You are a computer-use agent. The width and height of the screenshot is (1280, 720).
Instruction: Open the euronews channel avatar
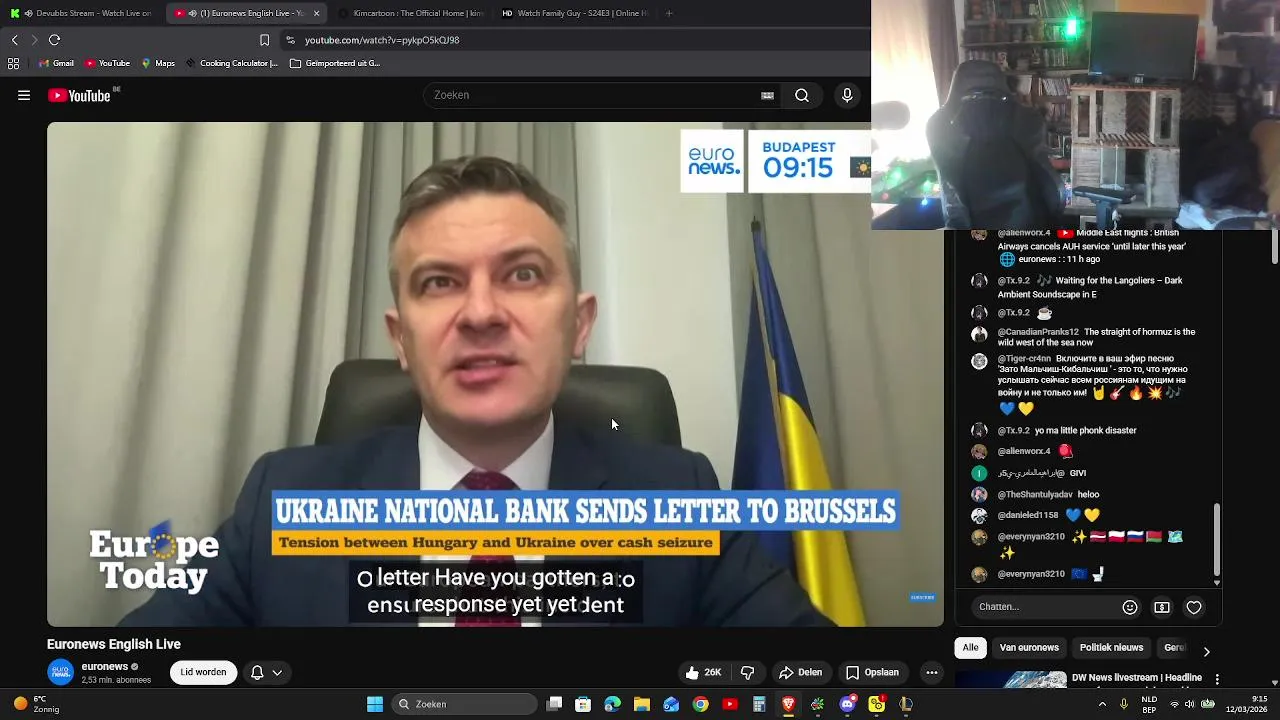(61, 673)
